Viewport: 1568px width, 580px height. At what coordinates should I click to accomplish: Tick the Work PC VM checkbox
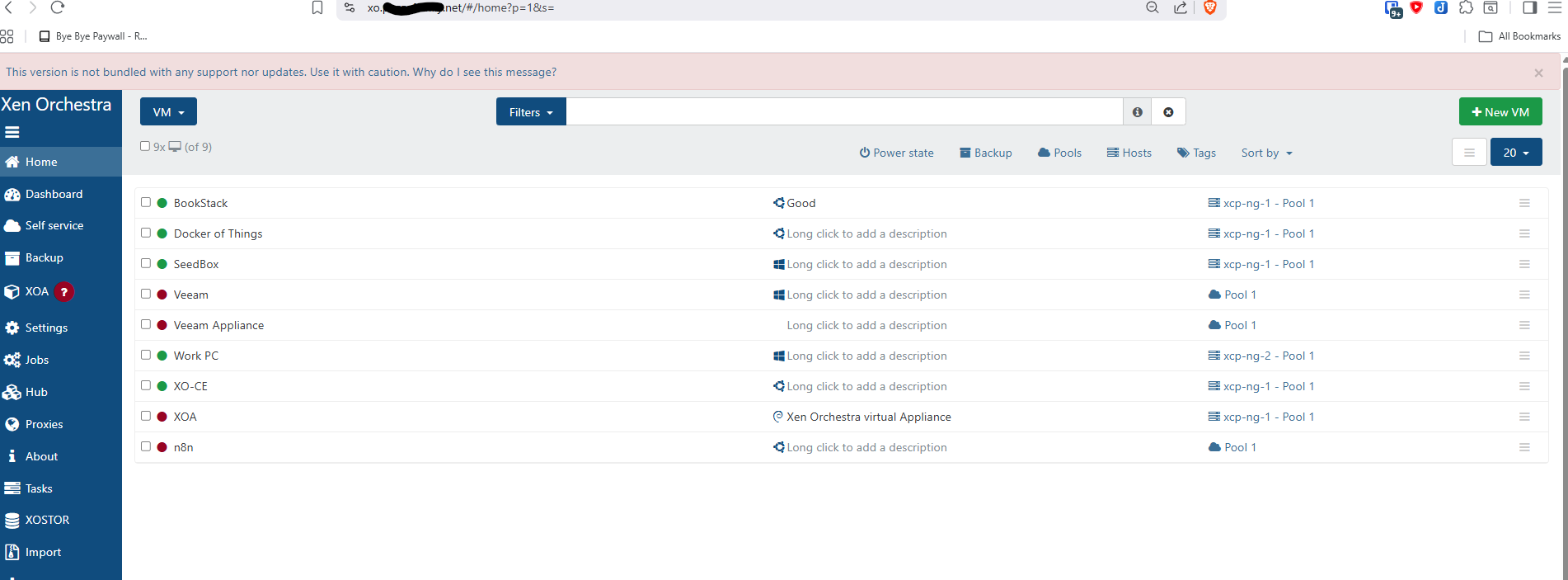pos(146,355)
